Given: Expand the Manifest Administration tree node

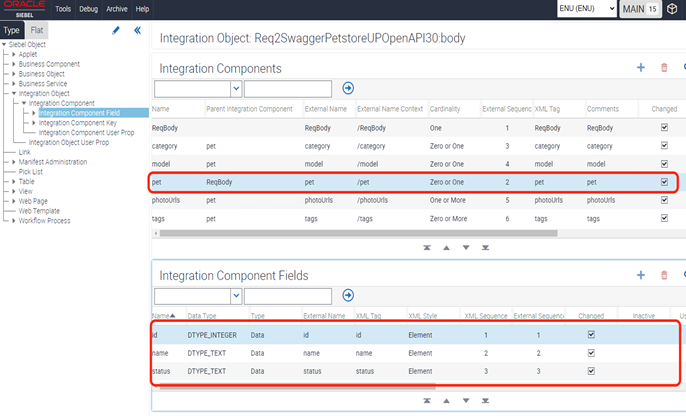Looking at the screenshot, I should (x=14, y=162).
